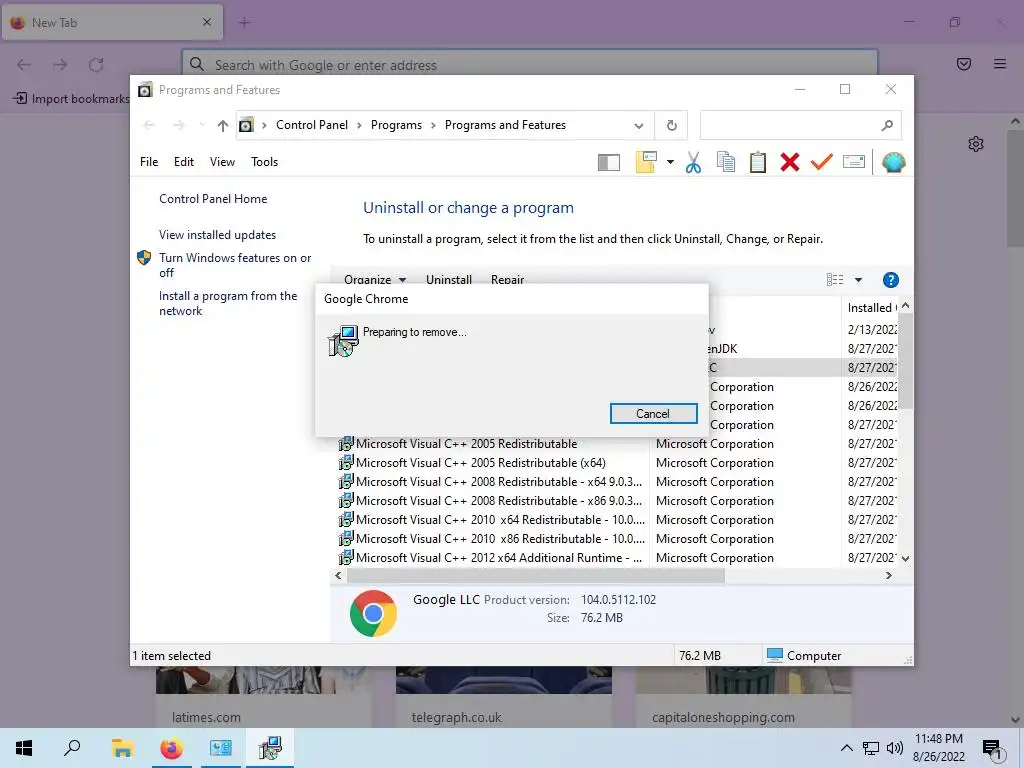Click the globe shell icon in toolbar
1024x768 pixels.
click(x=893, y=162)
